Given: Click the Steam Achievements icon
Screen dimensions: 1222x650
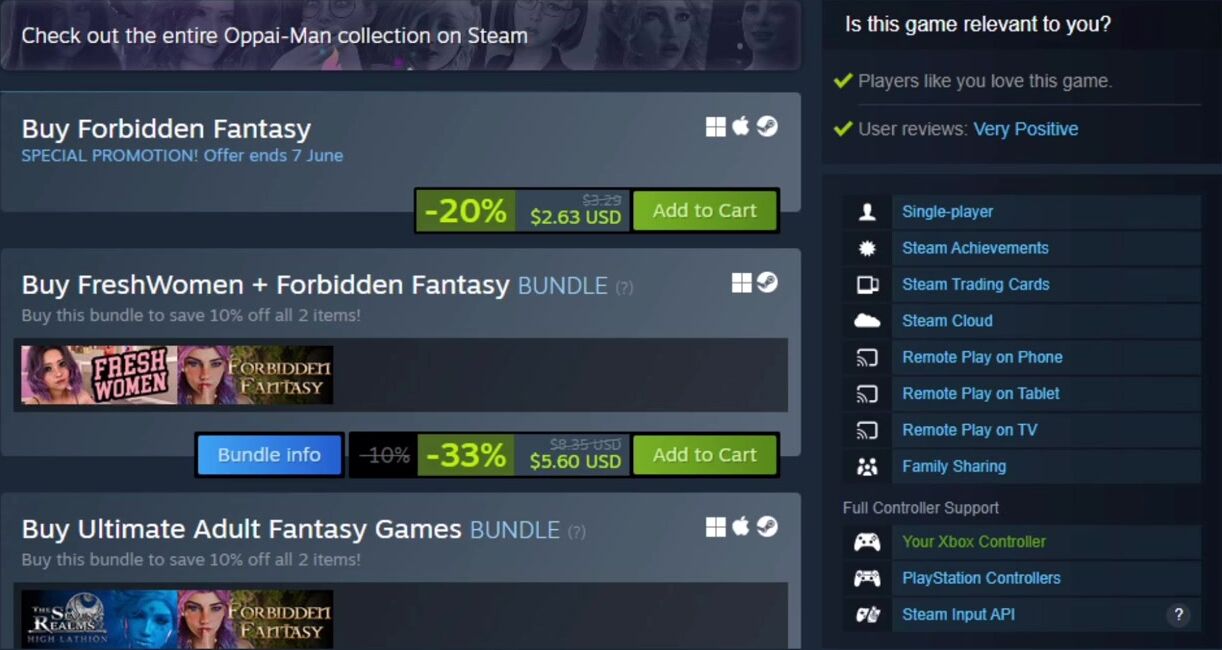Looking at the screenshot, I should tap(867, 248).
